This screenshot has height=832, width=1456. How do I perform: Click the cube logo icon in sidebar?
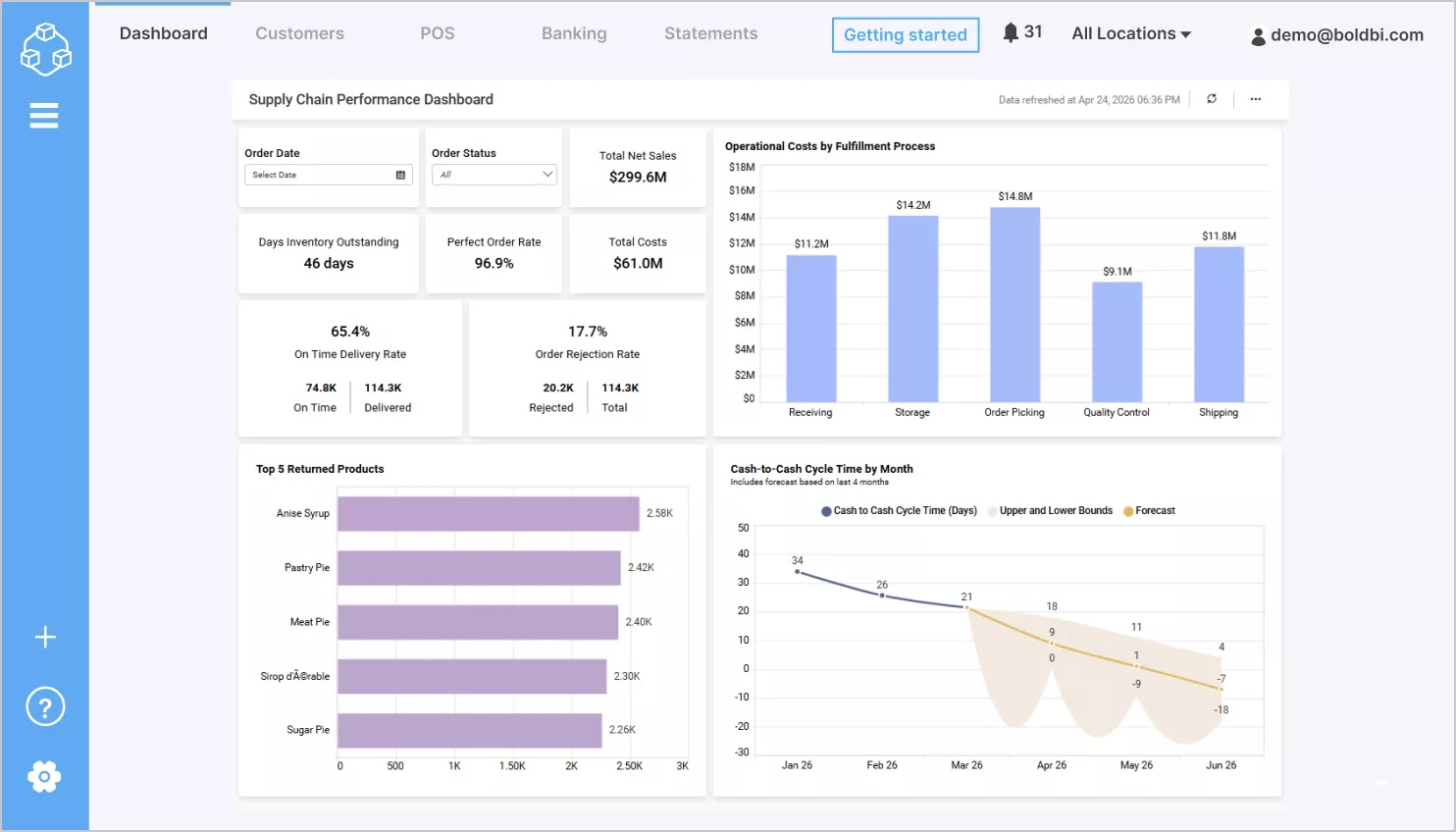[x=46, y=49]
